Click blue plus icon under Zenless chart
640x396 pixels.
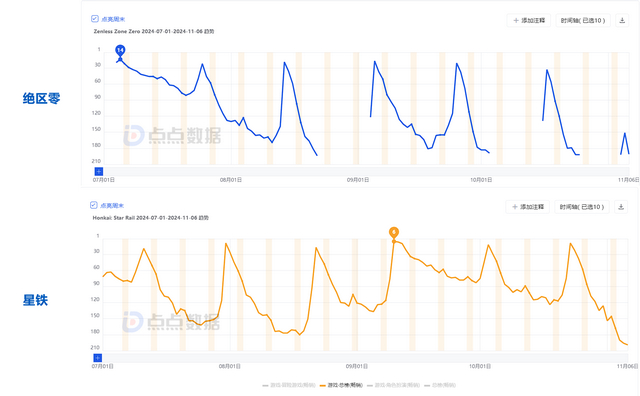coord(99,171)
